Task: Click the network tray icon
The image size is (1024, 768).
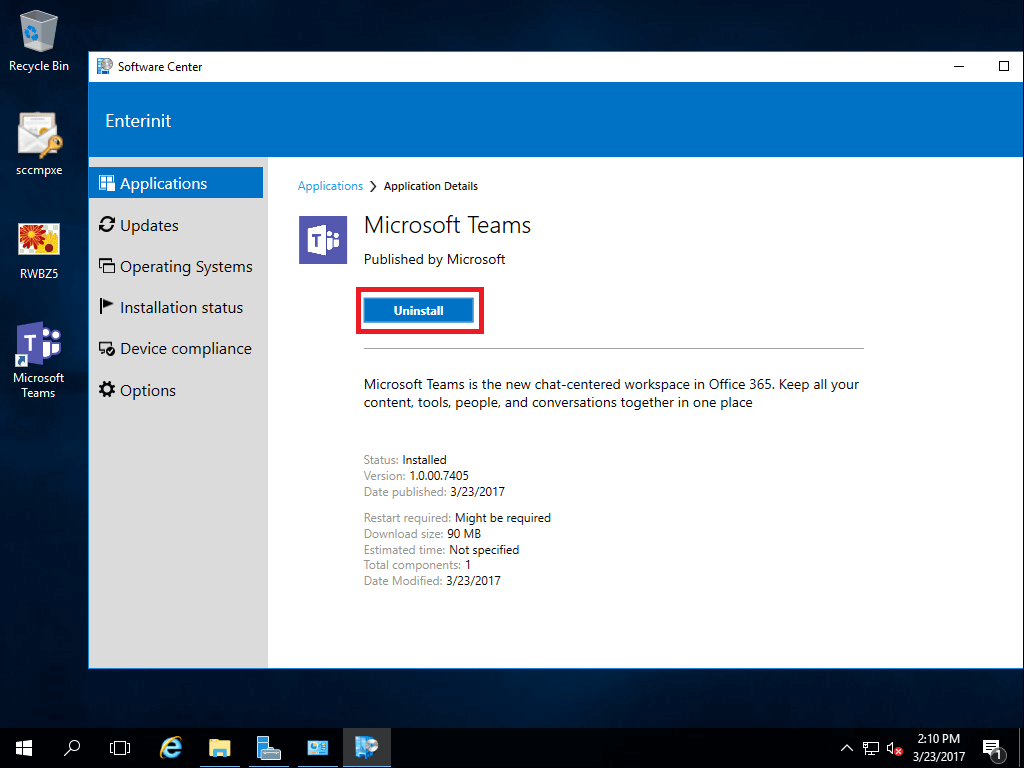Action: [871, 748]
